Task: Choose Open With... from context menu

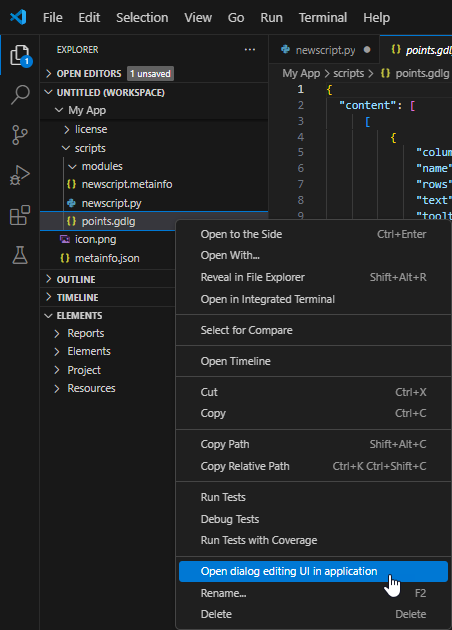Action: 313,256
